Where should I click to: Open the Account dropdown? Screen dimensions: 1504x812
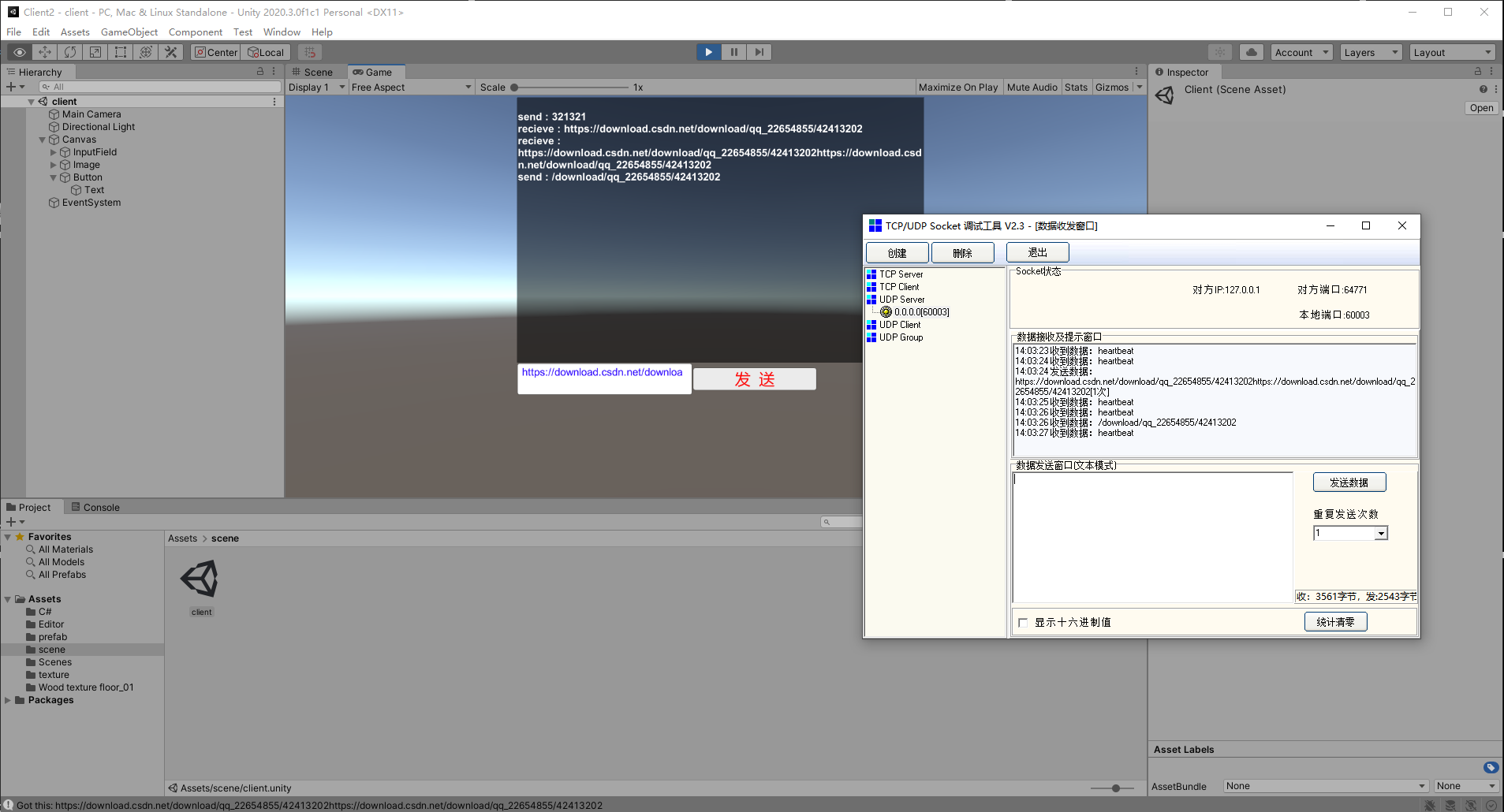(x=1301, y=52)
